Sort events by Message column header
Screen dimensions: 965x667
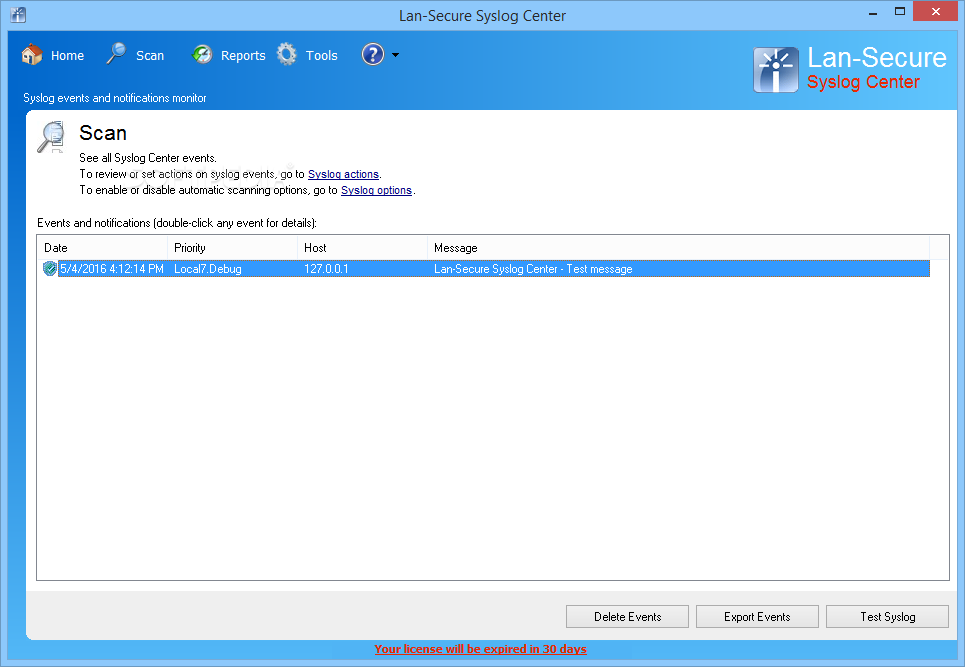[x=678, y=247]
